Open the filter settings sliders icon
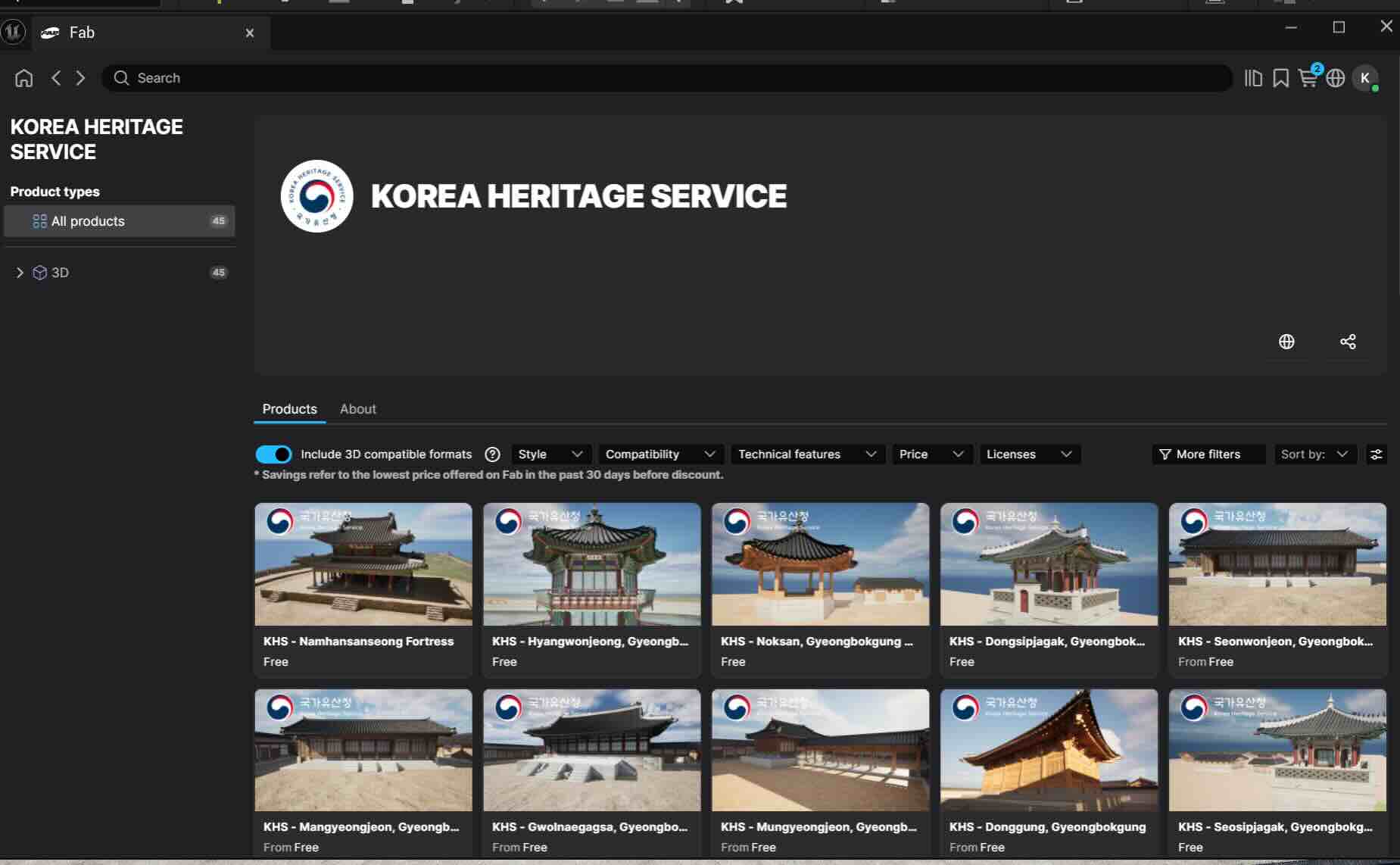 point(1377,454)
